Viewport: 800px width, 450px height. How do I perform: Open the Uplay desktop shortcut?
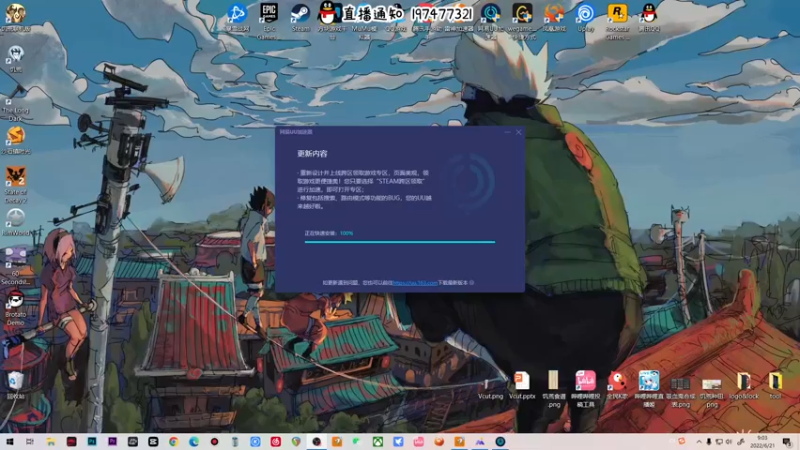(x=586, y=17)
